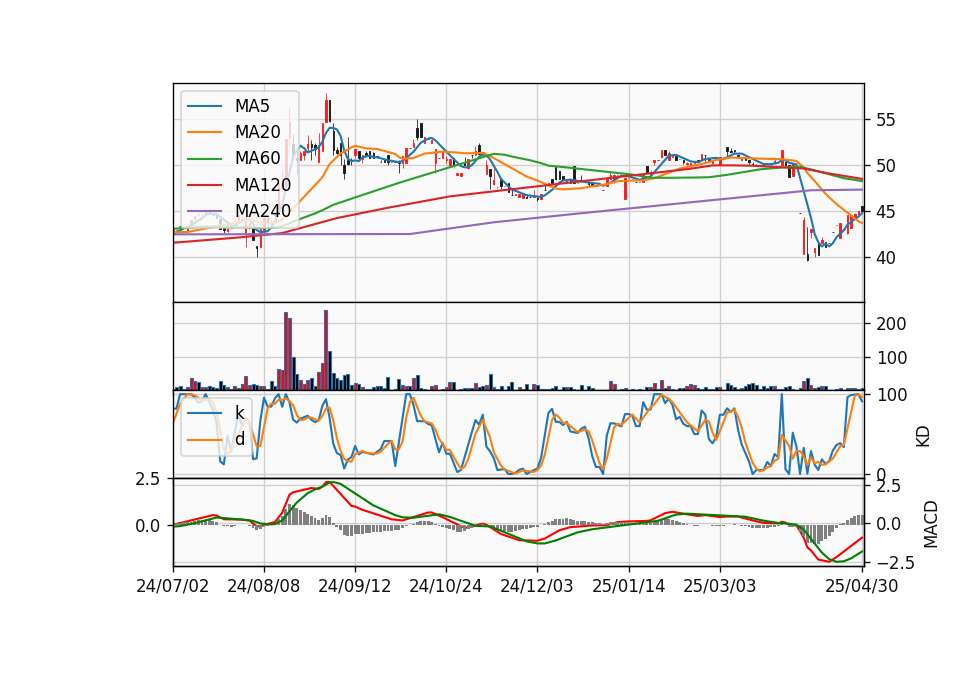
Task: Click the orange MA20 legend line swatch
Action: point(204,132)
